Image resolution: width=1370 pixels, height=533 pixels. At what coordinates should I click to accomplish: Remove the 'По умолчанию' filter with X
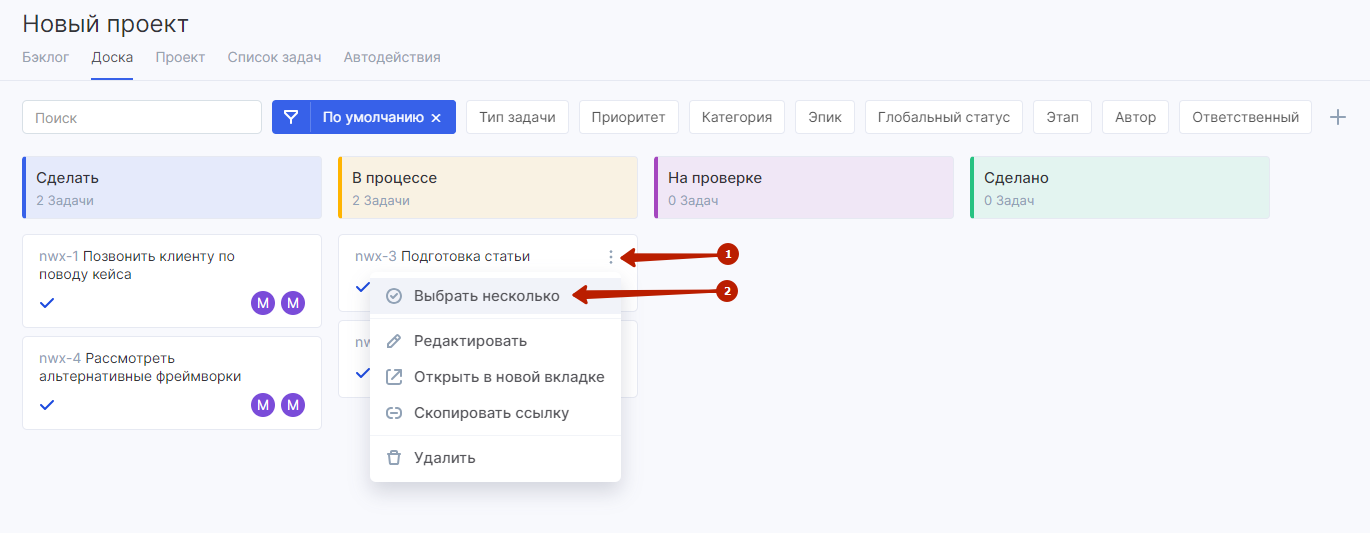point(436,118)
